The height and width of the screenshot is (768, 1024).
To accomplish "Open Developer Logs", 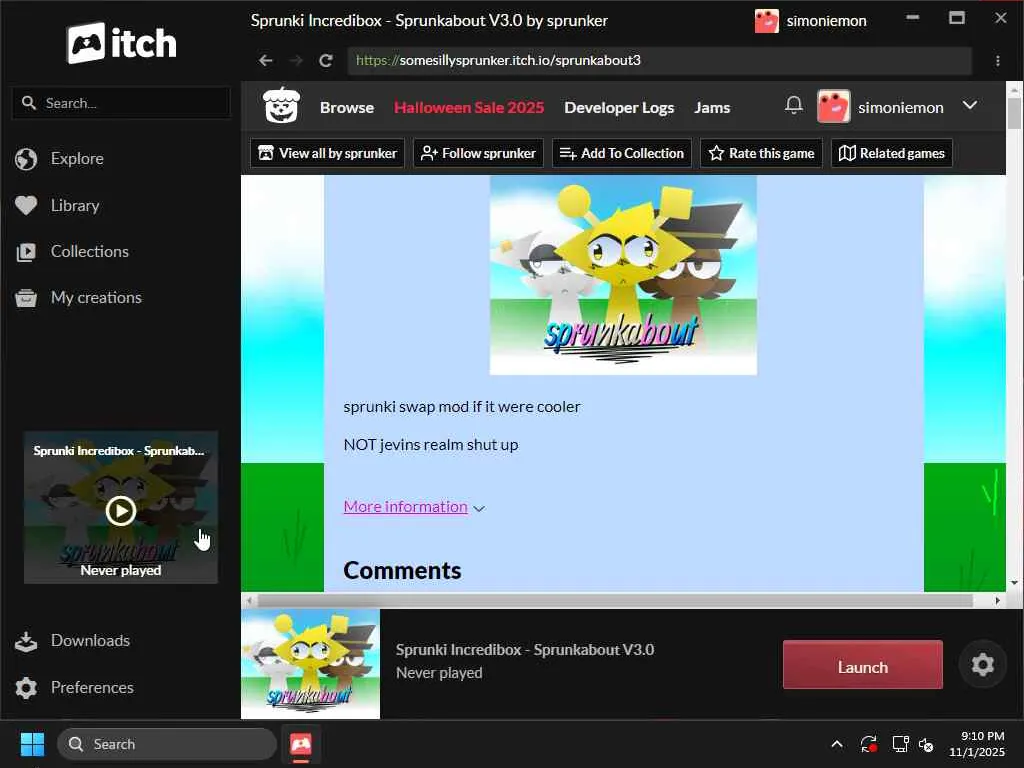I will [x=619, y=108].
